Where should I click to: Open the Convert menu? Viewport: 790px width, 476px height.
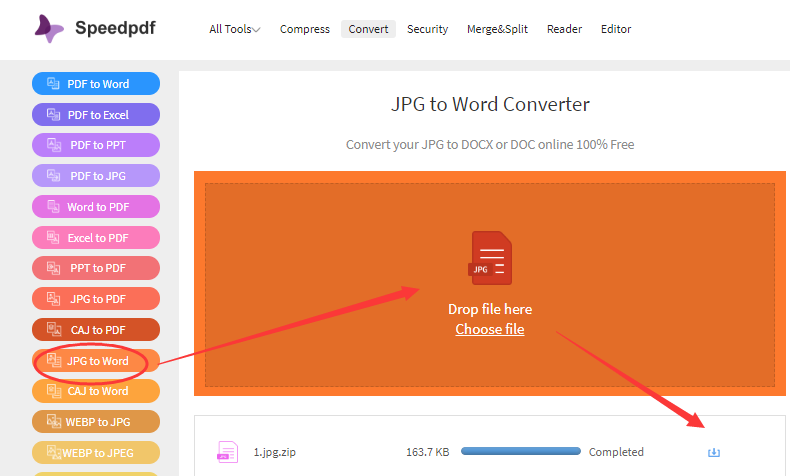click(368, 29)
